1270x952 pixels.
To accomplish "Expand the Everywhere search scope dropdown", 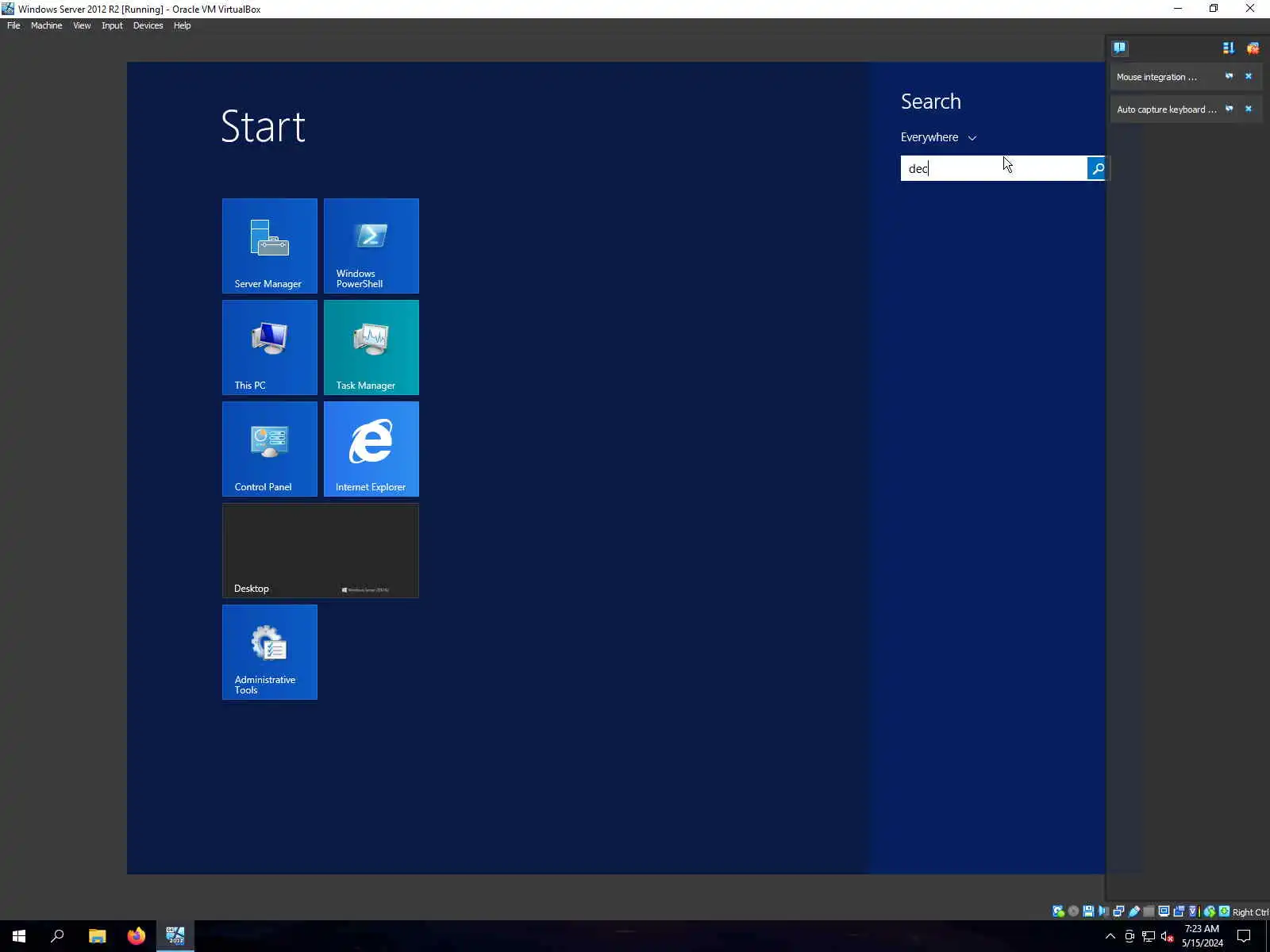I will pyautogui.click(x=938, y=137).
